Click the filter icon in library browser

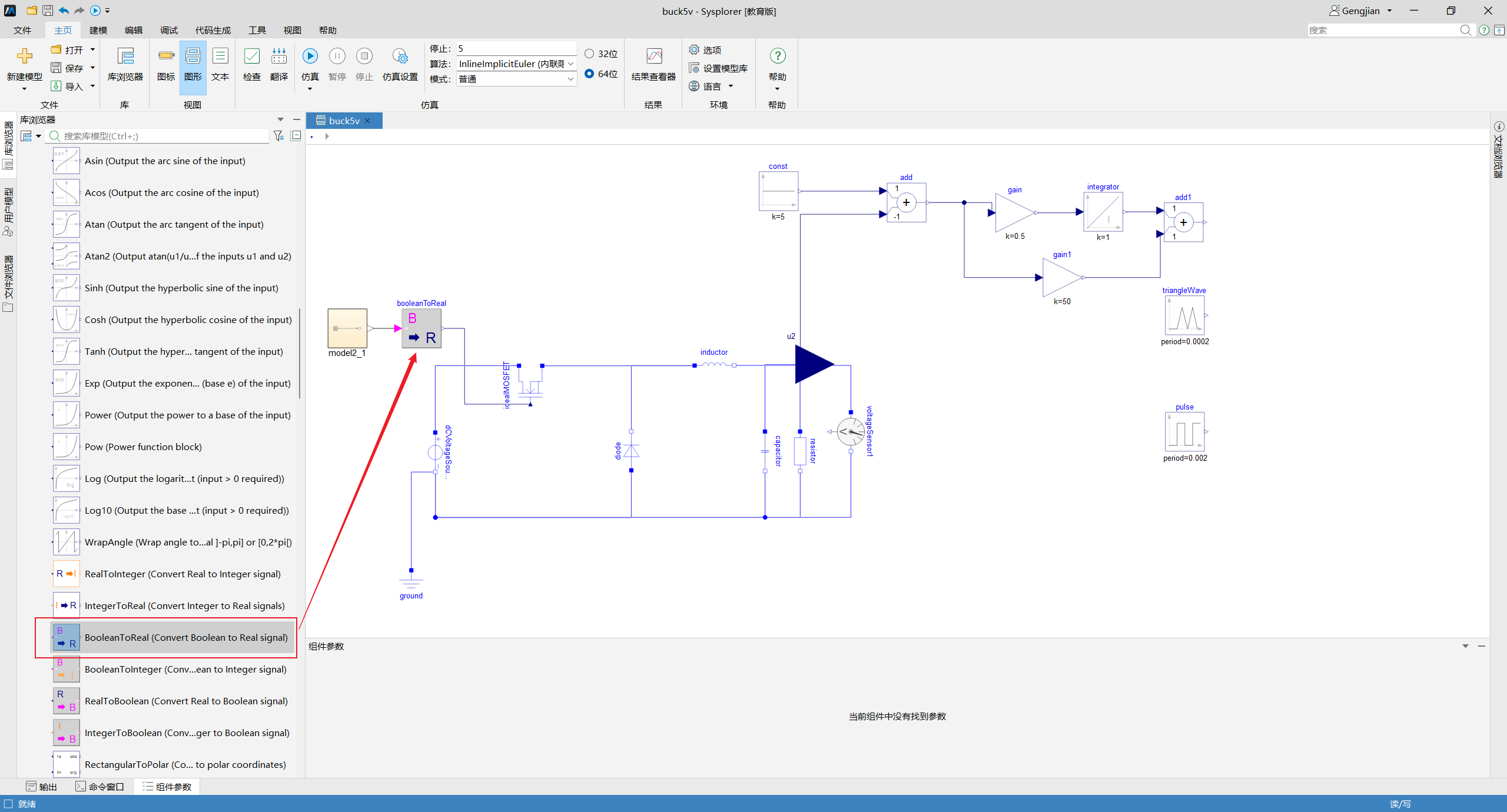pos(279,136)
